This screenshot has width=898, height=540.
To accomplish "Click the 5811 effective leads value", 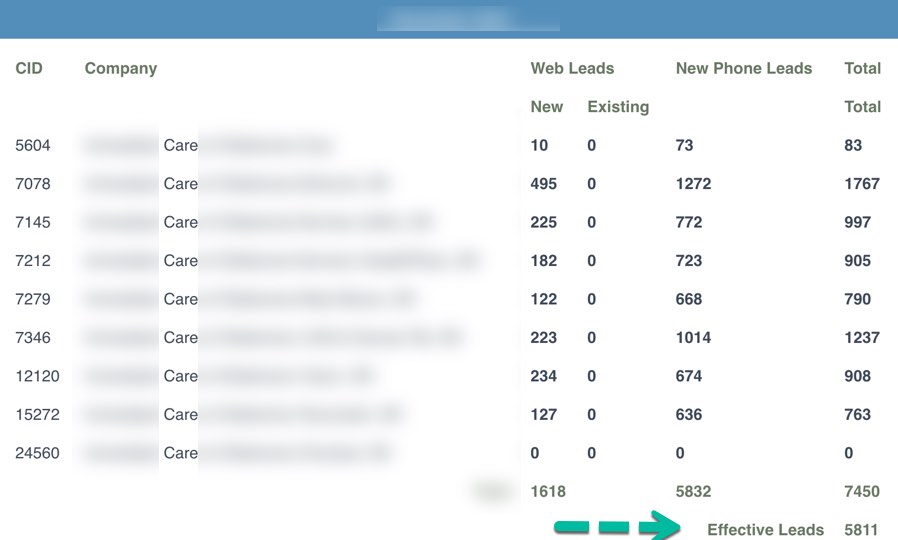I will (862, 530).
